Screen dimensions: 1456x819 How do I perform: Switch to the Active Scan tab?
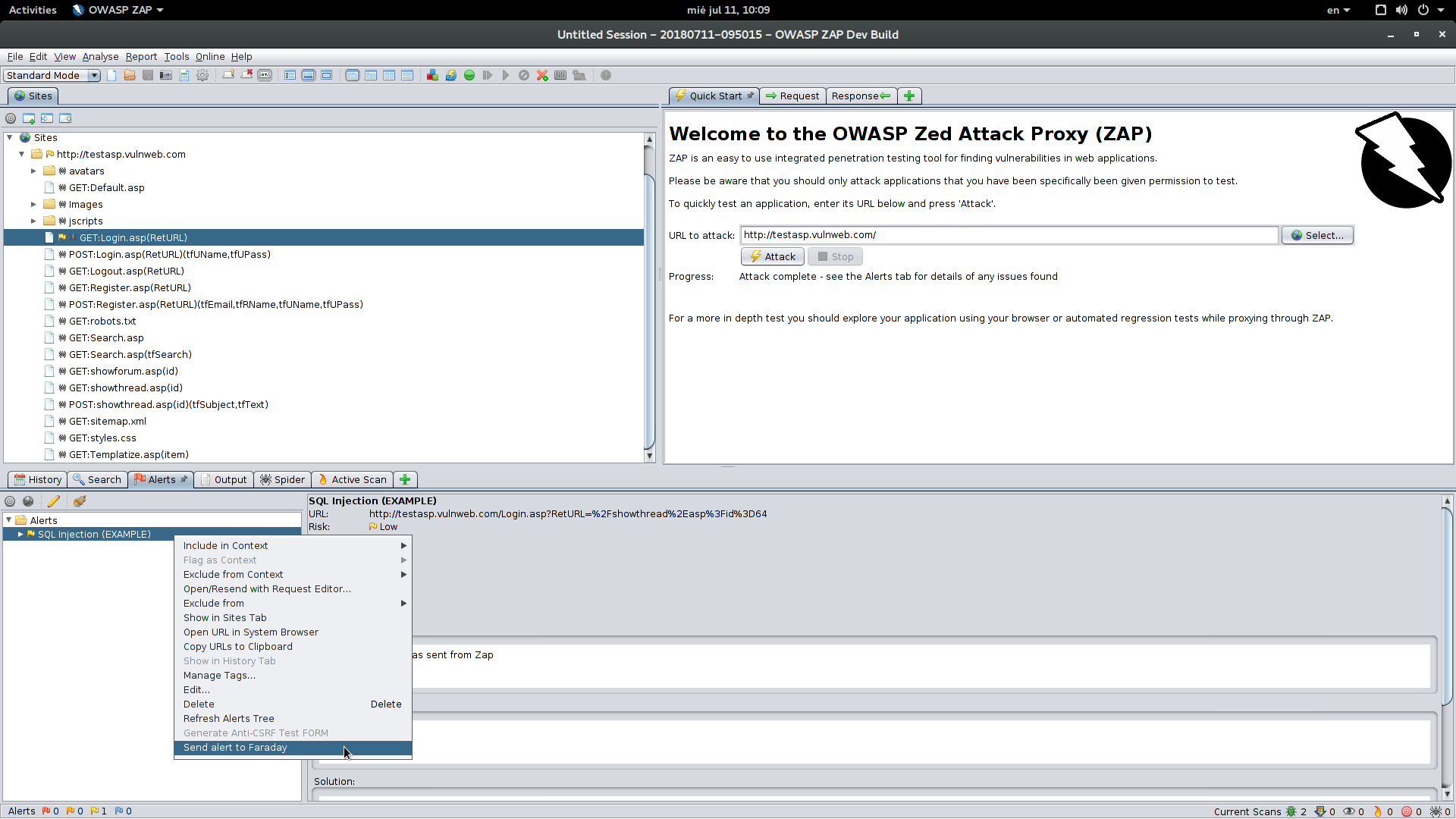pos(352,479)
